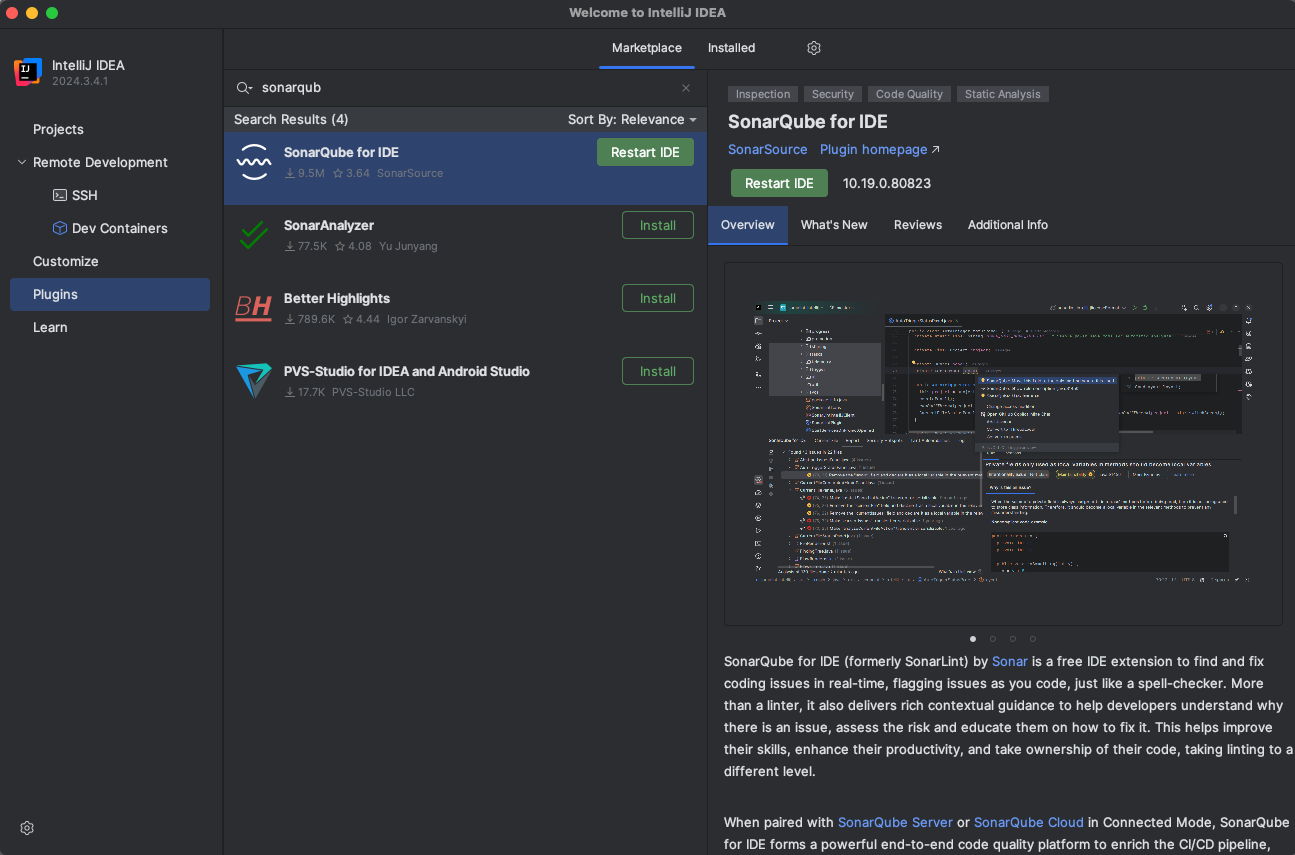Click the SonarQube for IDE wave icon

pos(254,162)
